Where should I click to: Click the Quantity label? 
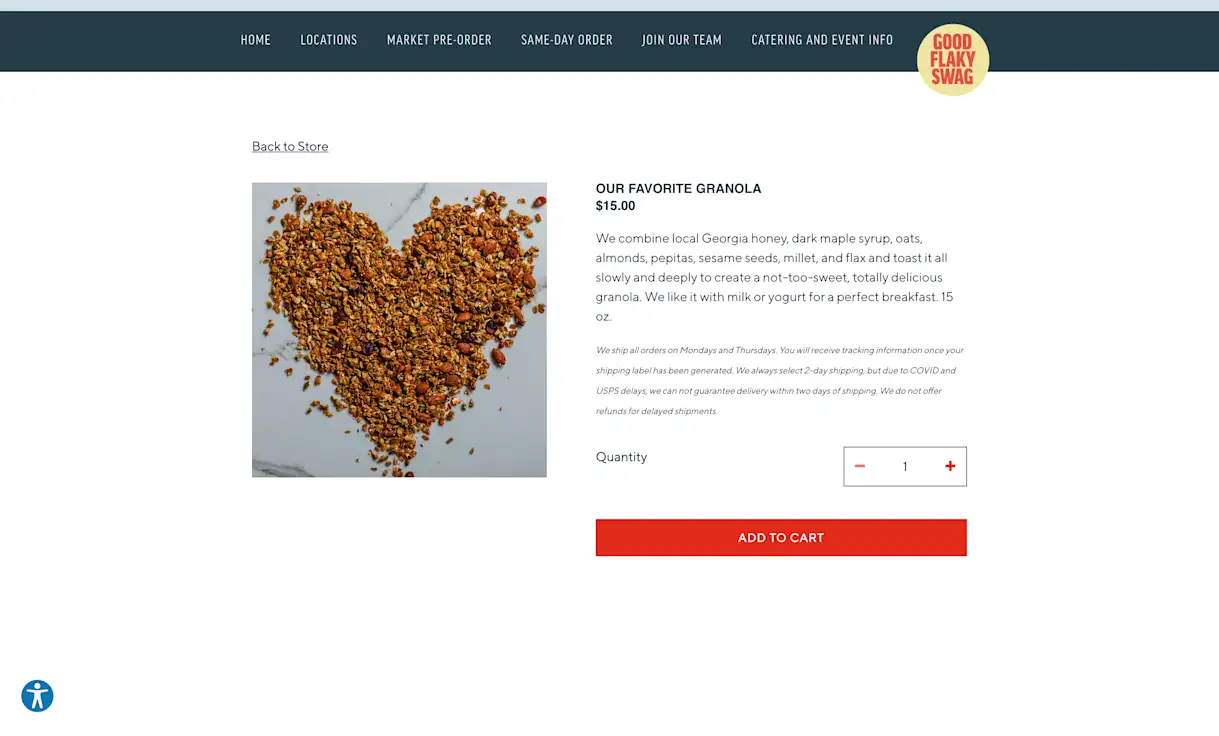622,457
